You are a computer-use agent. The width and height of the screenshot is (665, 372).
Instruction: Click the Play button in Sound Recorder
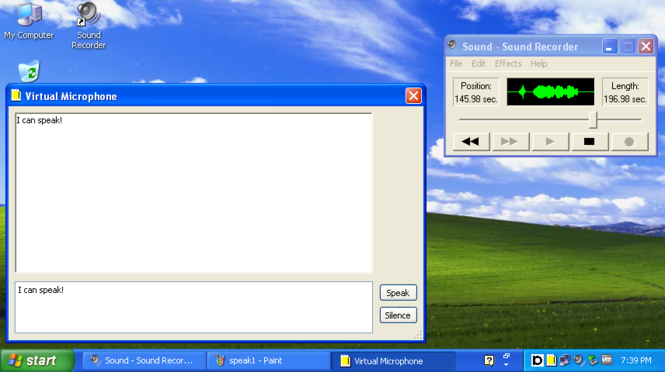[x=550, y=142]
